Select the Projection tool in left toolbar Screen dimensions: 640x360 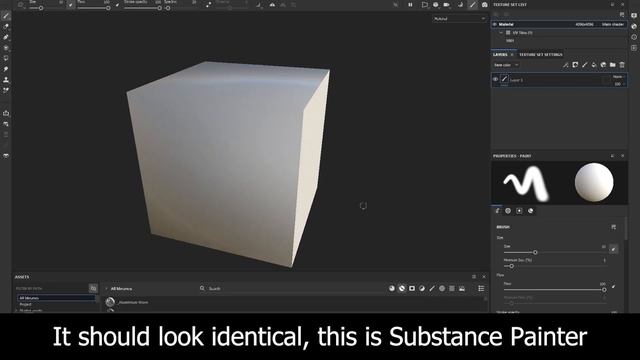click(6, 37)
